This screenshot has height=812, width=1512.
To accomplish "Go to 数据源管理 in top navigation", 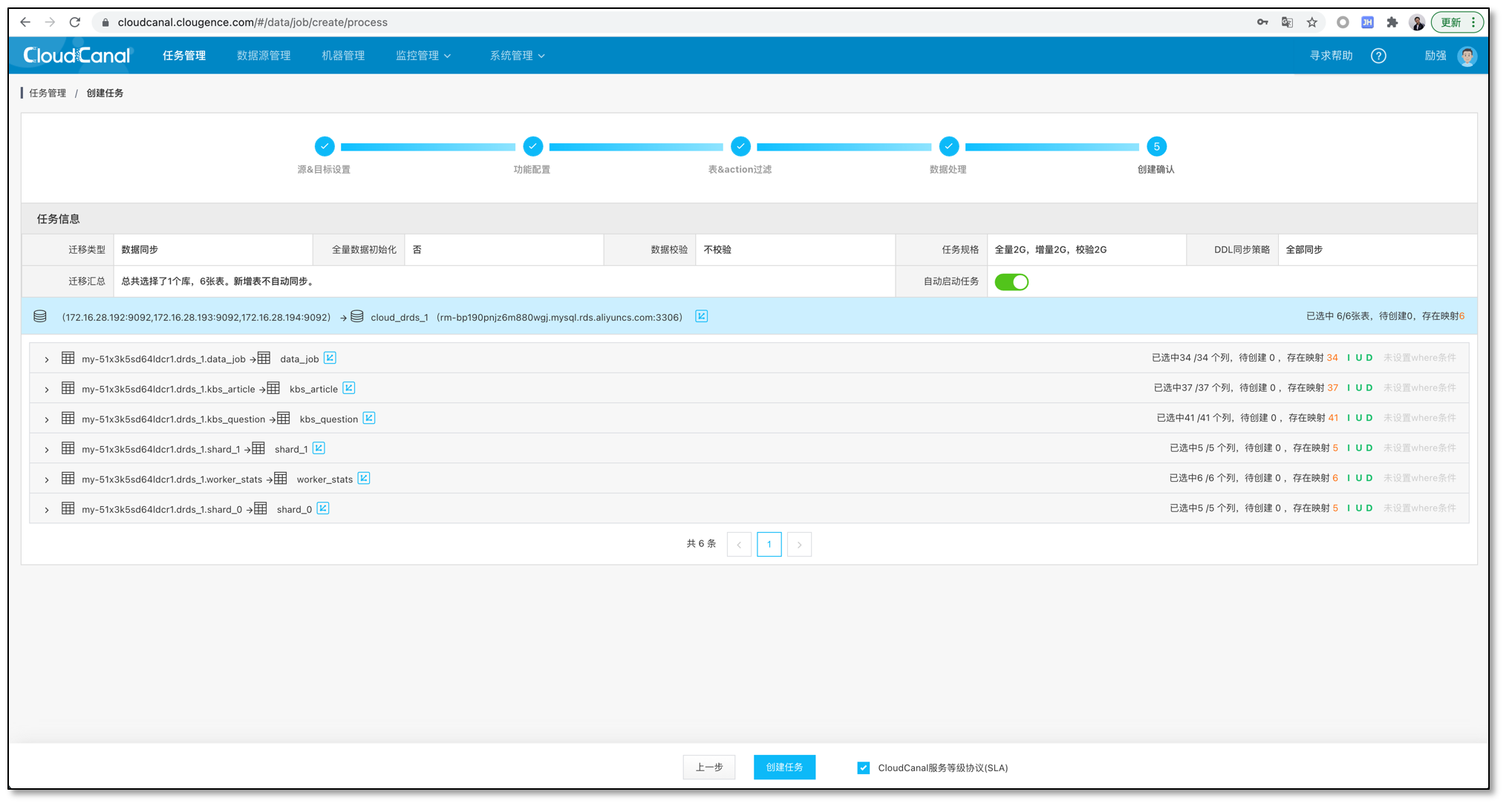I will pyautogui.click(x=264, y=56).
